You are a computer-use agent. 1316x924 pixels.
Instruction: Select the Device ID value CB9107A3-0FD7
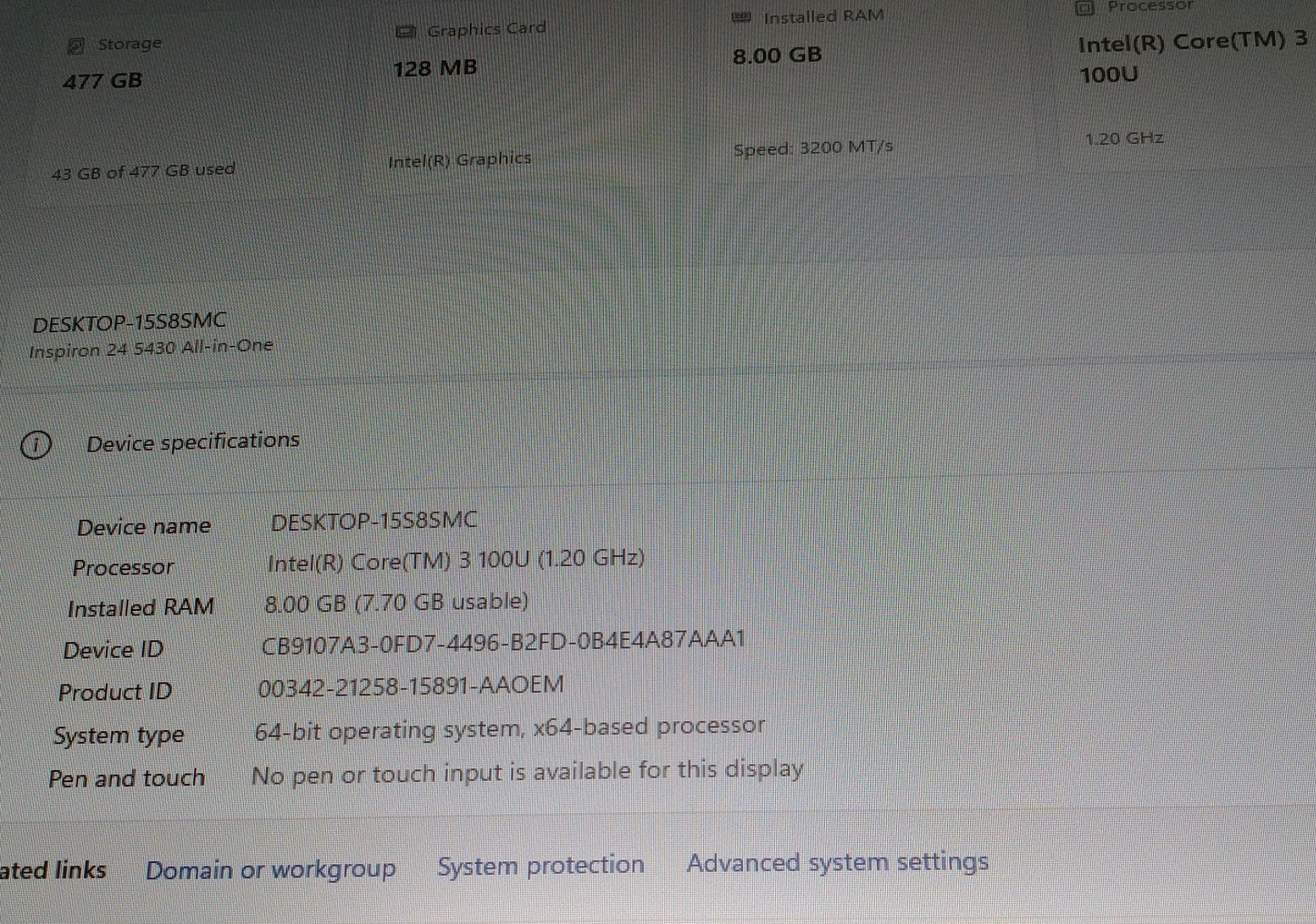(503, 642)
